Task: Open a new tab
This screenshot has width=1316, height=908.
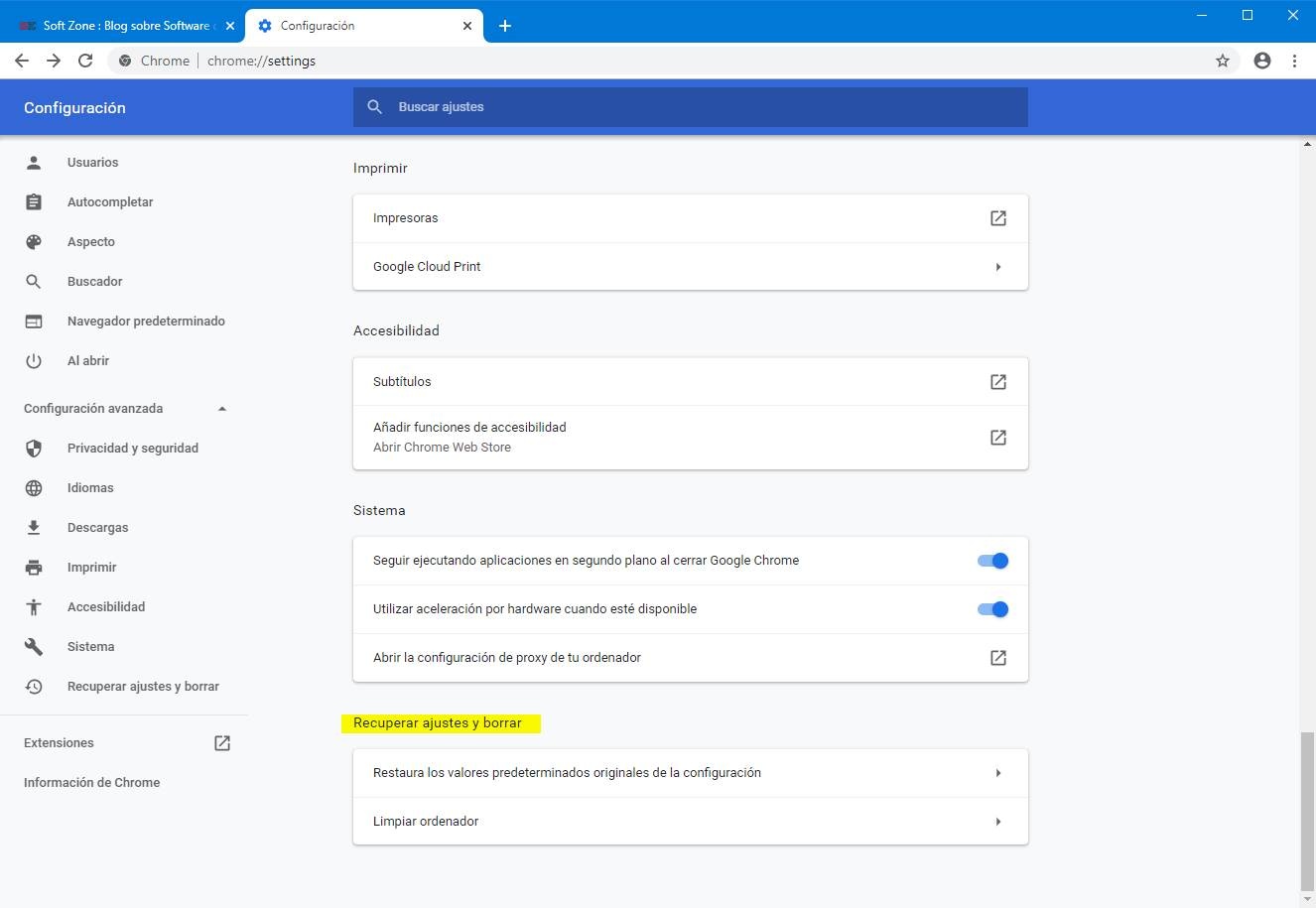Action: click(x=505, y=26)
